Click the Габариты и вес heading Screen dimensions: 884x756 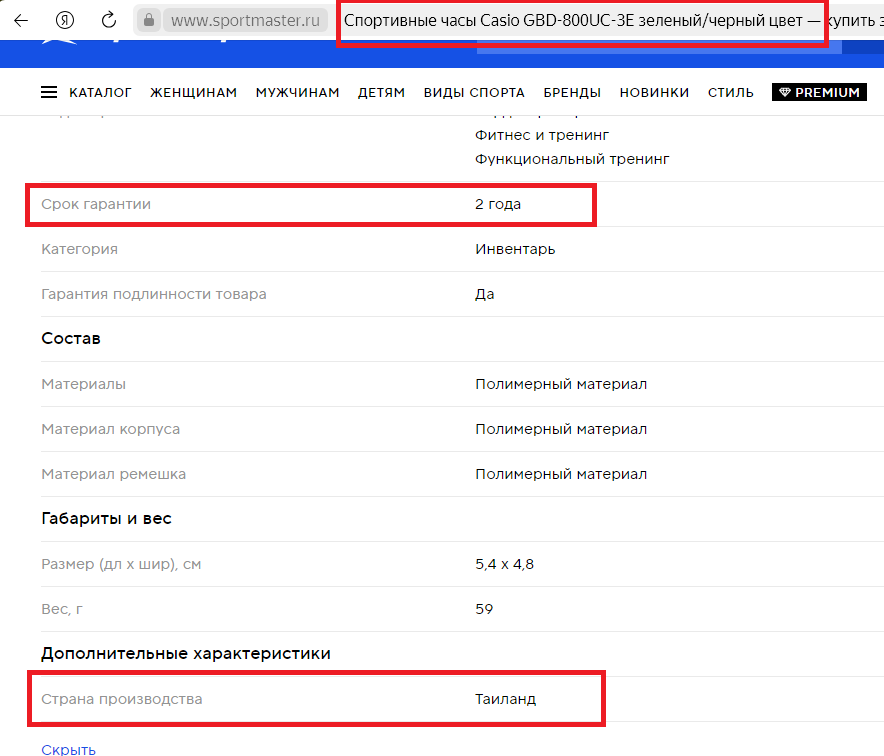107,519
